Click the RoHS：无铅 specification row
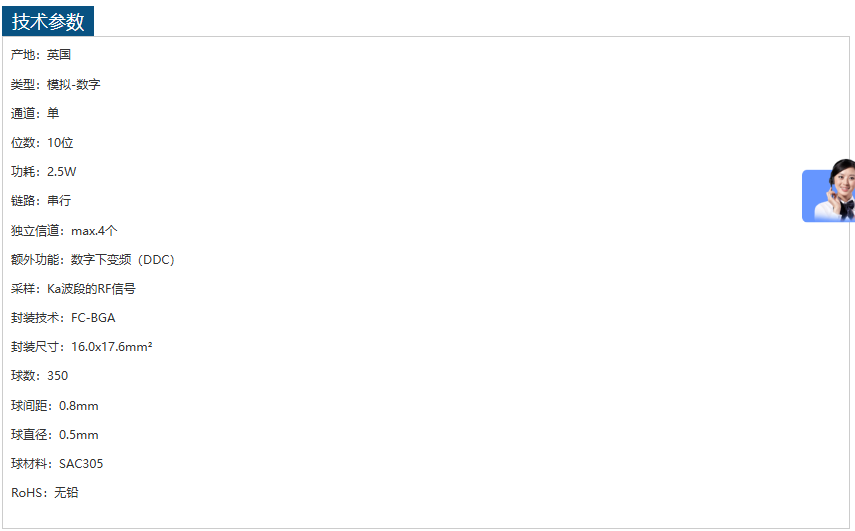This screenshot has width=855, height=531. (x=44, y=493)
